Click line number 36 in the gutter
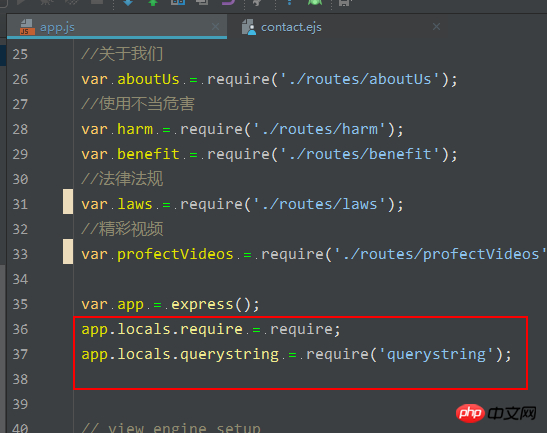Screen dimensions: 547x433 click(x=20, y=329)
